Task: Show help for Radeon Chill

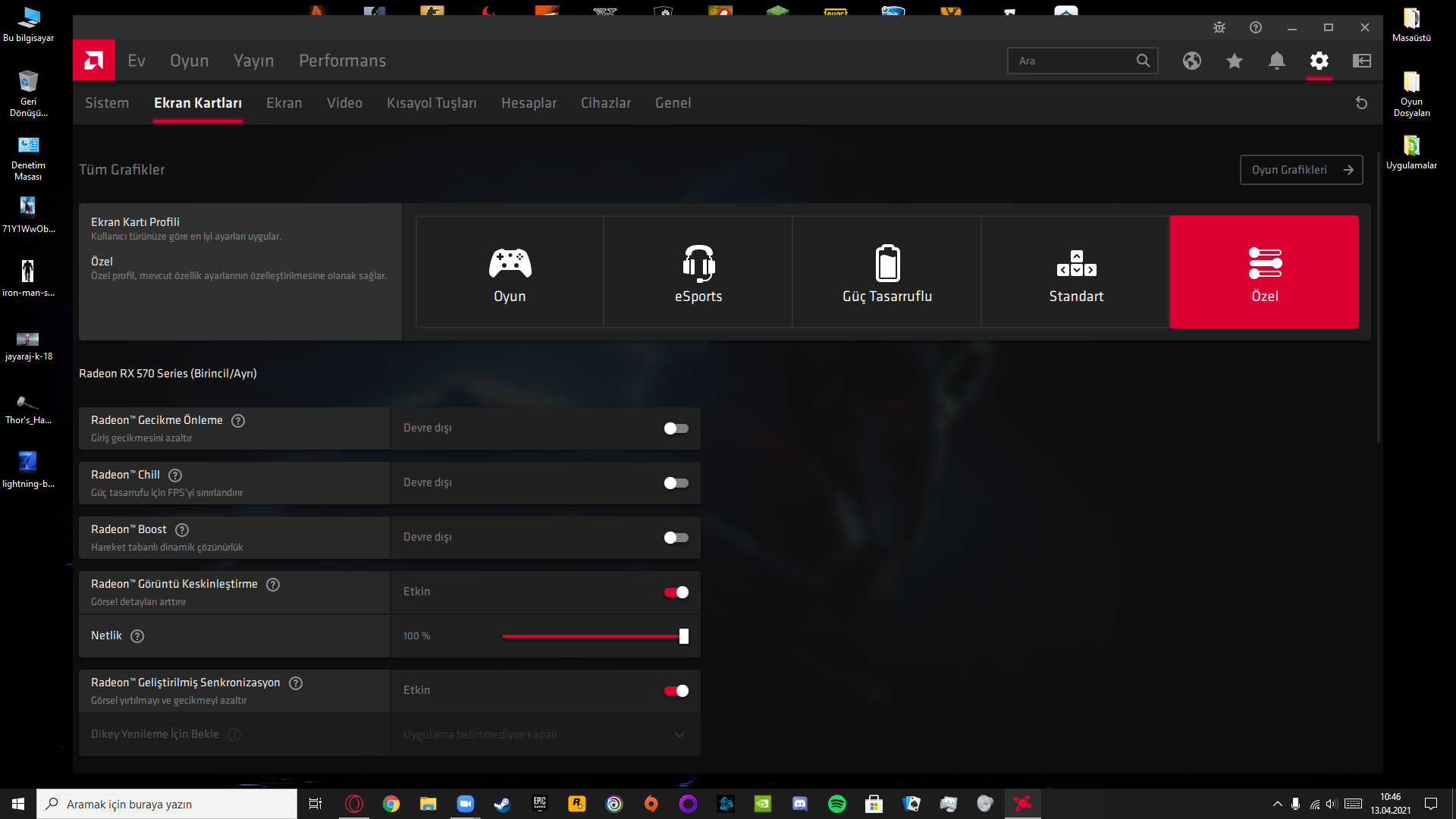Action: click(x=175, y=475)
